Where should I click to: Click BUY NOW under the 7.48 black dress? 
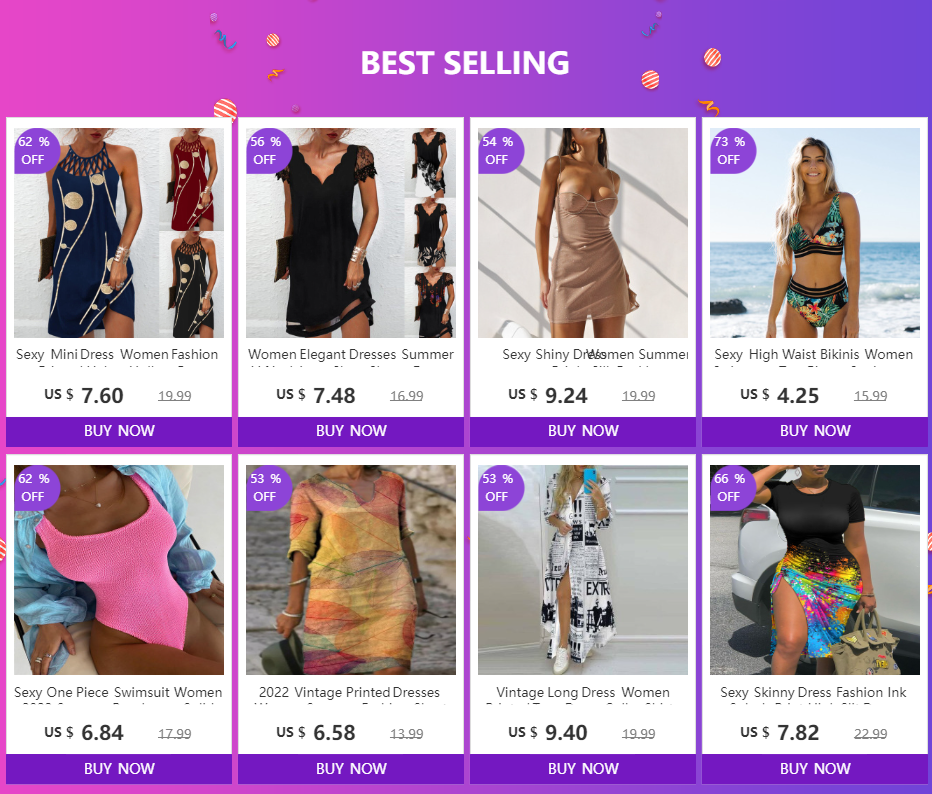(x=351, y=431)
